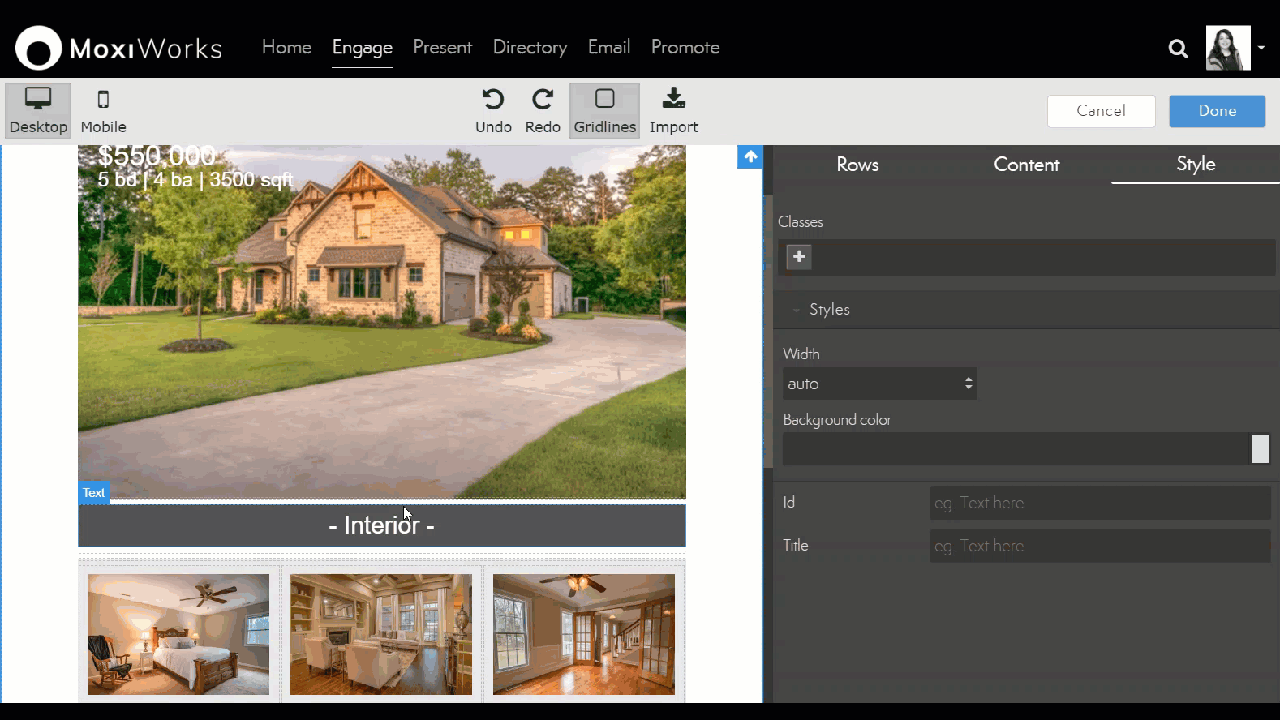Switch to Desktop preview mode
Image resolution: width=1280 pixels, height=720 pixels.
pos(38,110)
